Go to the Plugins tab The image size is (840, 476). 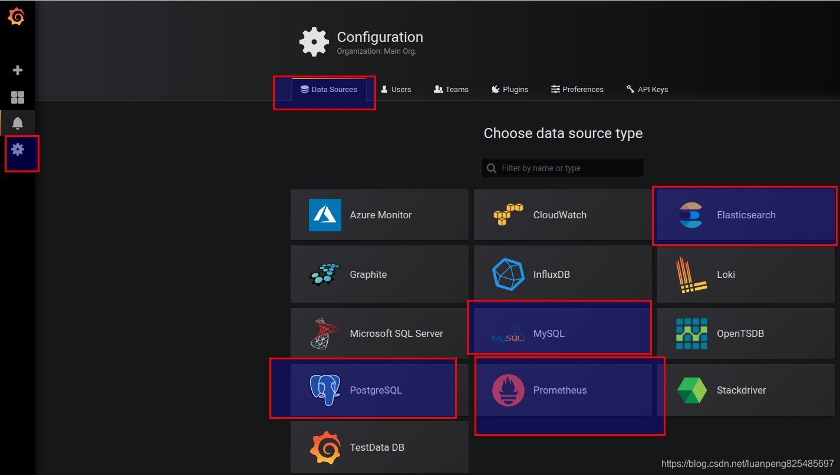pyautogui.click(x=510, y=90)
